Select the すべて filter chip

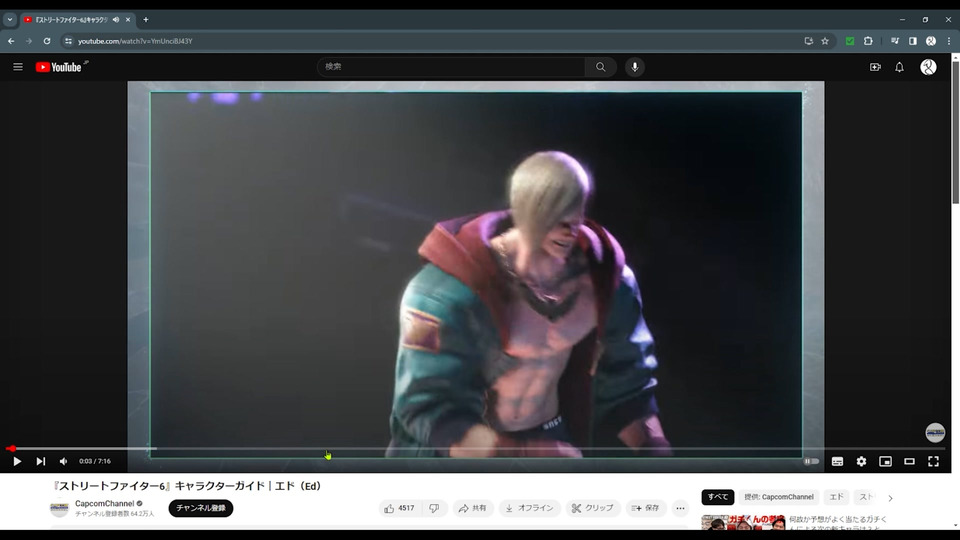718,497
